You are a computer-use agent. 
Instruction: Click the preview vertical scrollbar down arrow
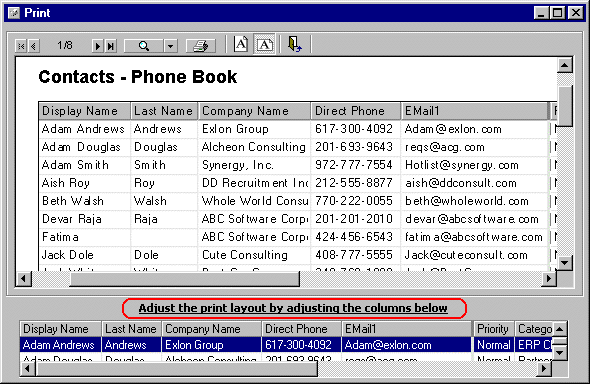564,263
